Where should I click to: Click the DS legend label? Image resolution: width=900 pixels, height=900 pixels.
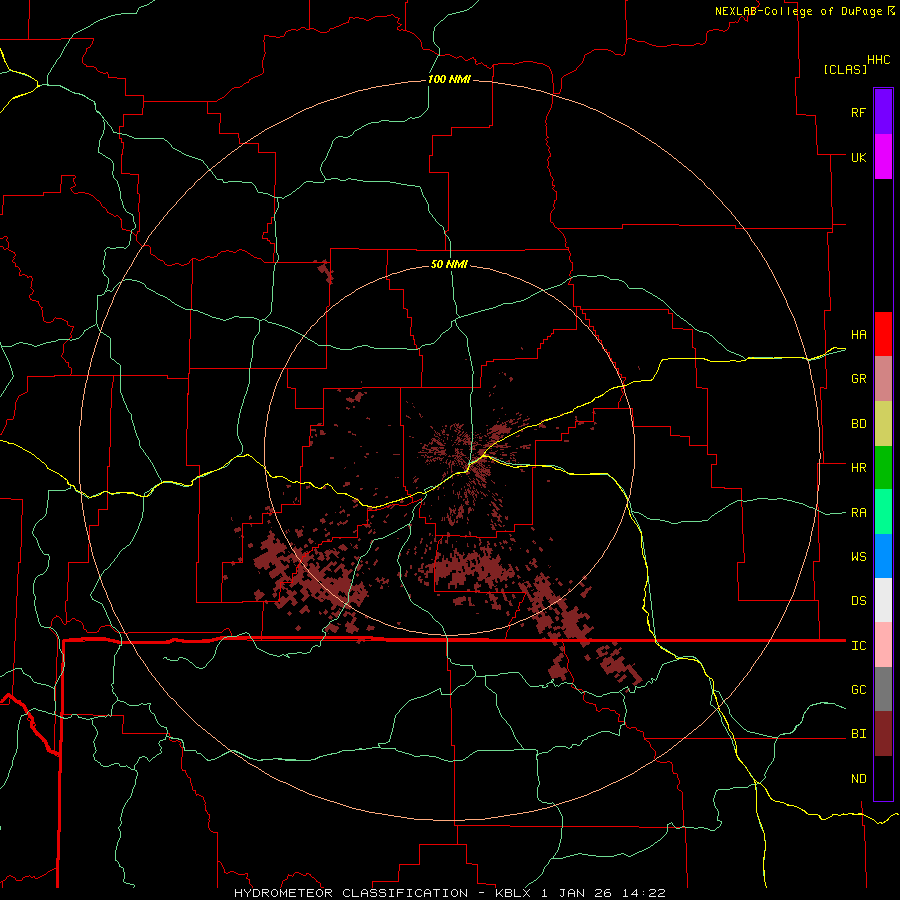[x=858, y=601]
